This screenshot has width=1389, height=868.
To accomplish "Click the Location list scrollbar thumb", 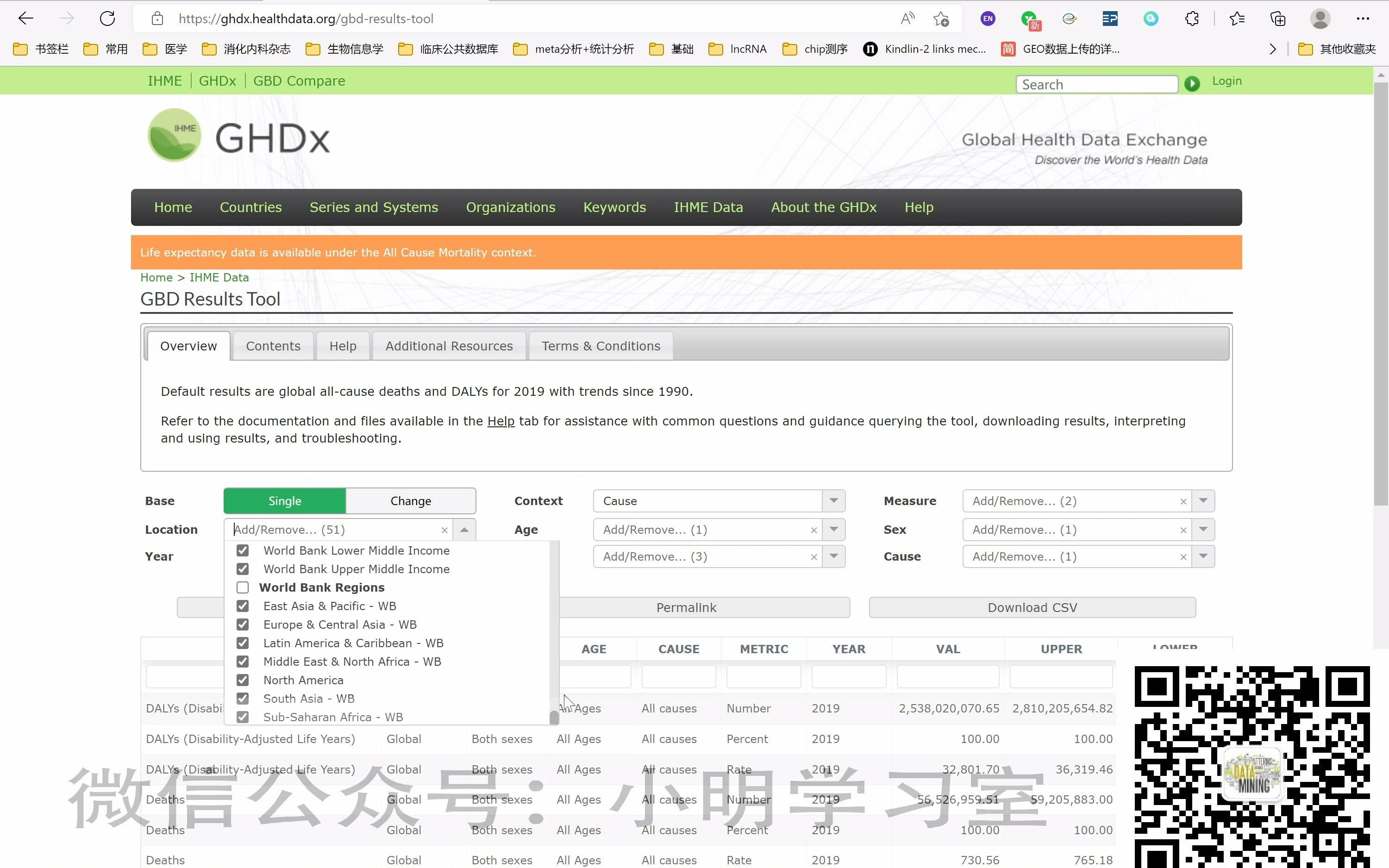I will pos(554,718).
